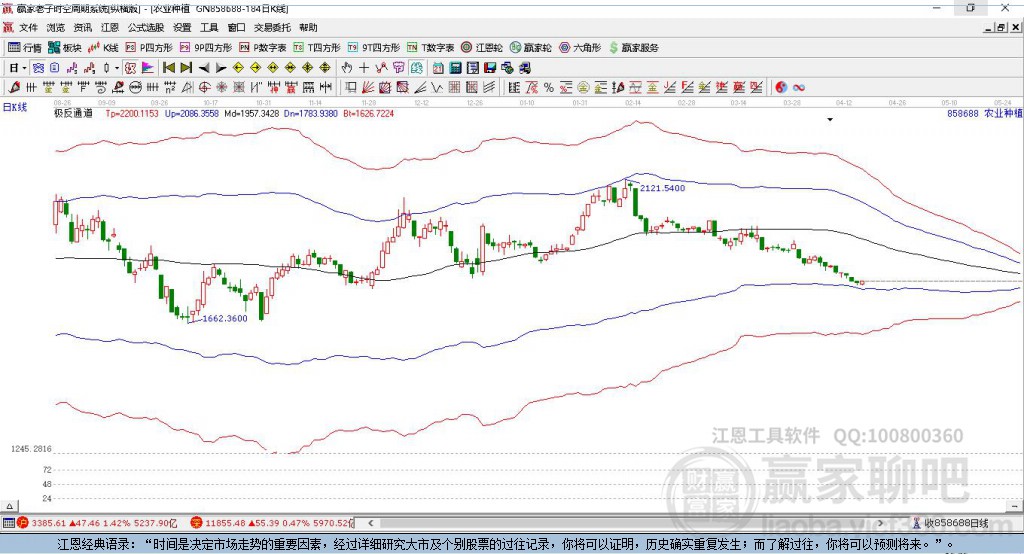Open the P数字表 tool
This screenshot has width=1024, height=554.
click(x=263, y=48)
